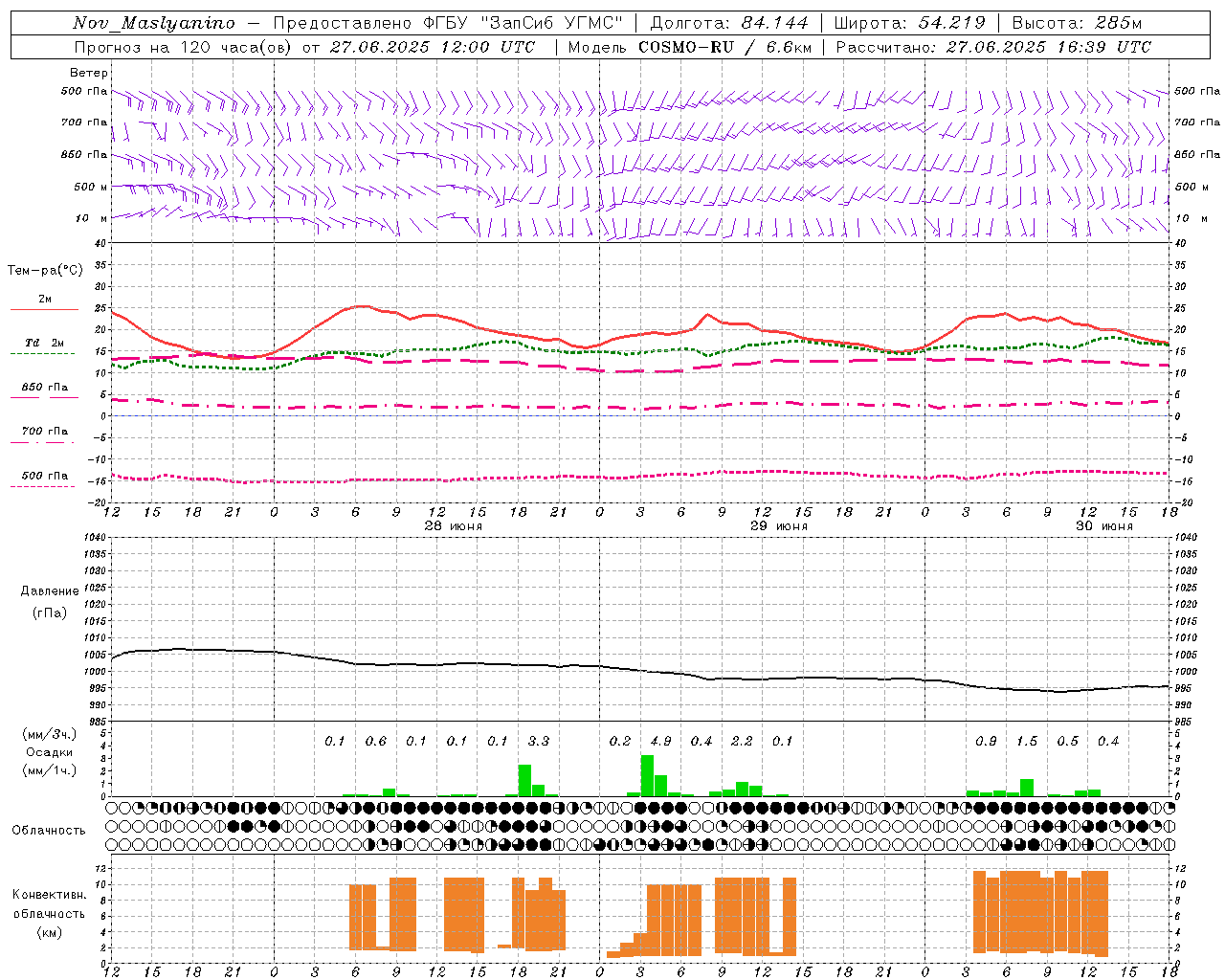1225x980 pixels.
Task: Click the "28 июня" date label
Action: tap(454, 526)
